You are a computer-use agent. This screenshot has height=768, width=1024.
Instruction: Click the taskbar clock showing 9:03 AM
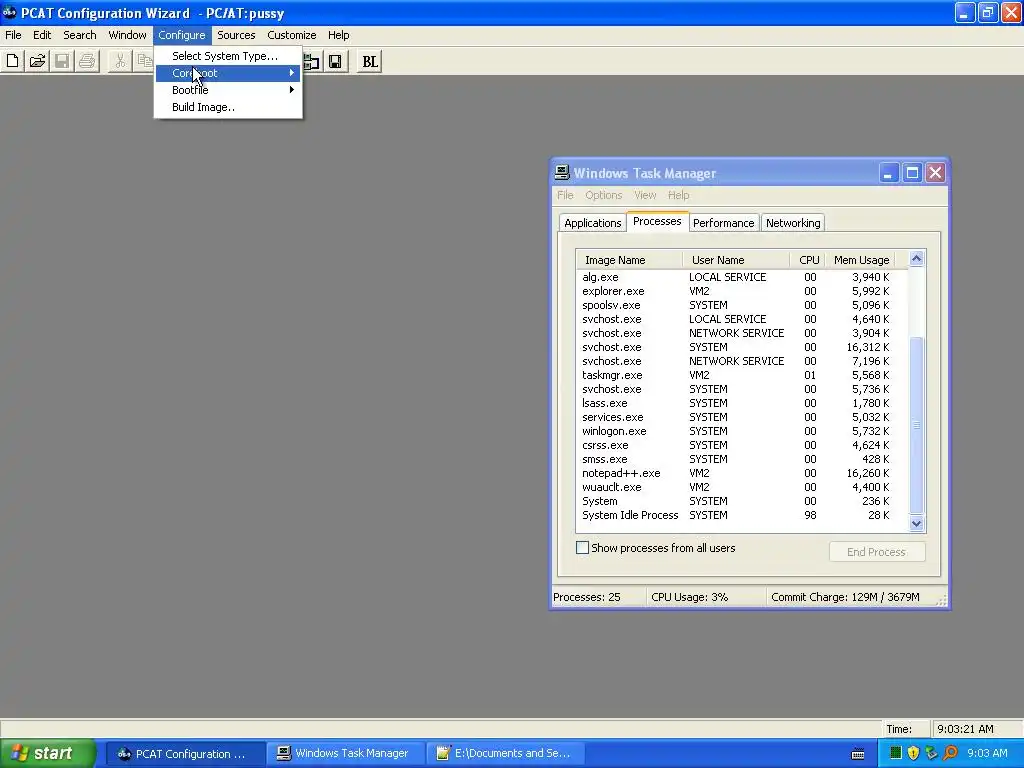(x=987, y=754)
